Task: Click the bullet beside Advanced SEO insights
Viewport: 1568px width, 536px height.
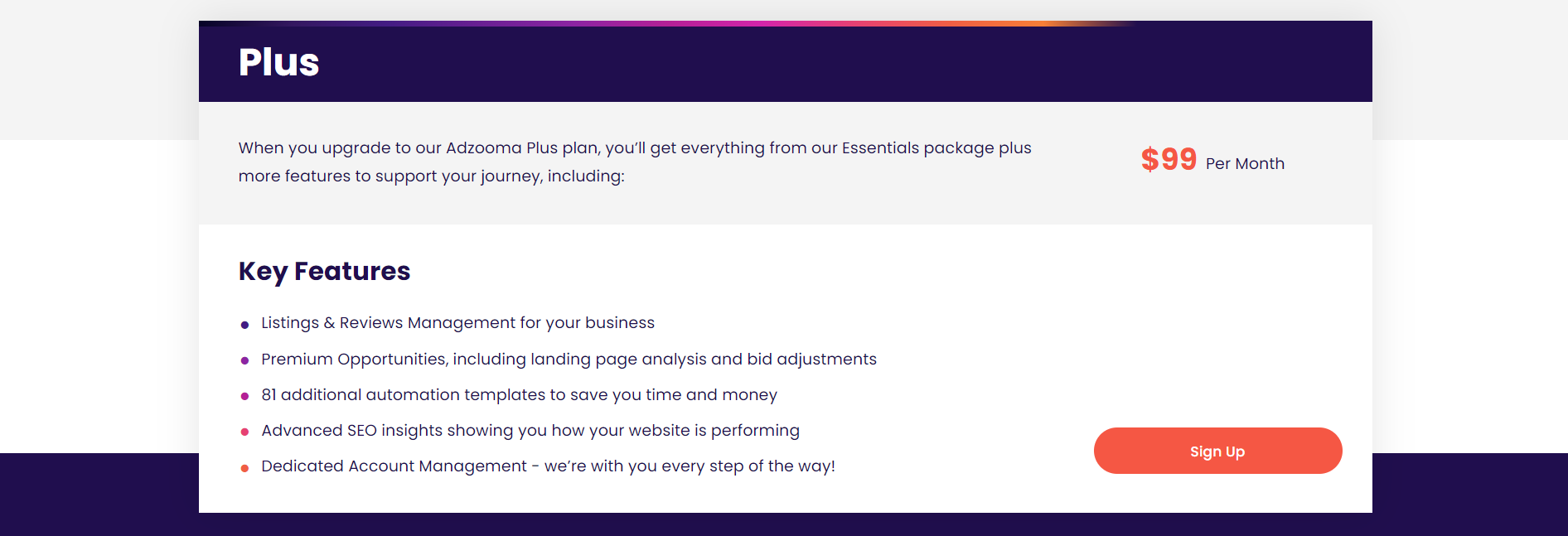Action: coord(244,432)
